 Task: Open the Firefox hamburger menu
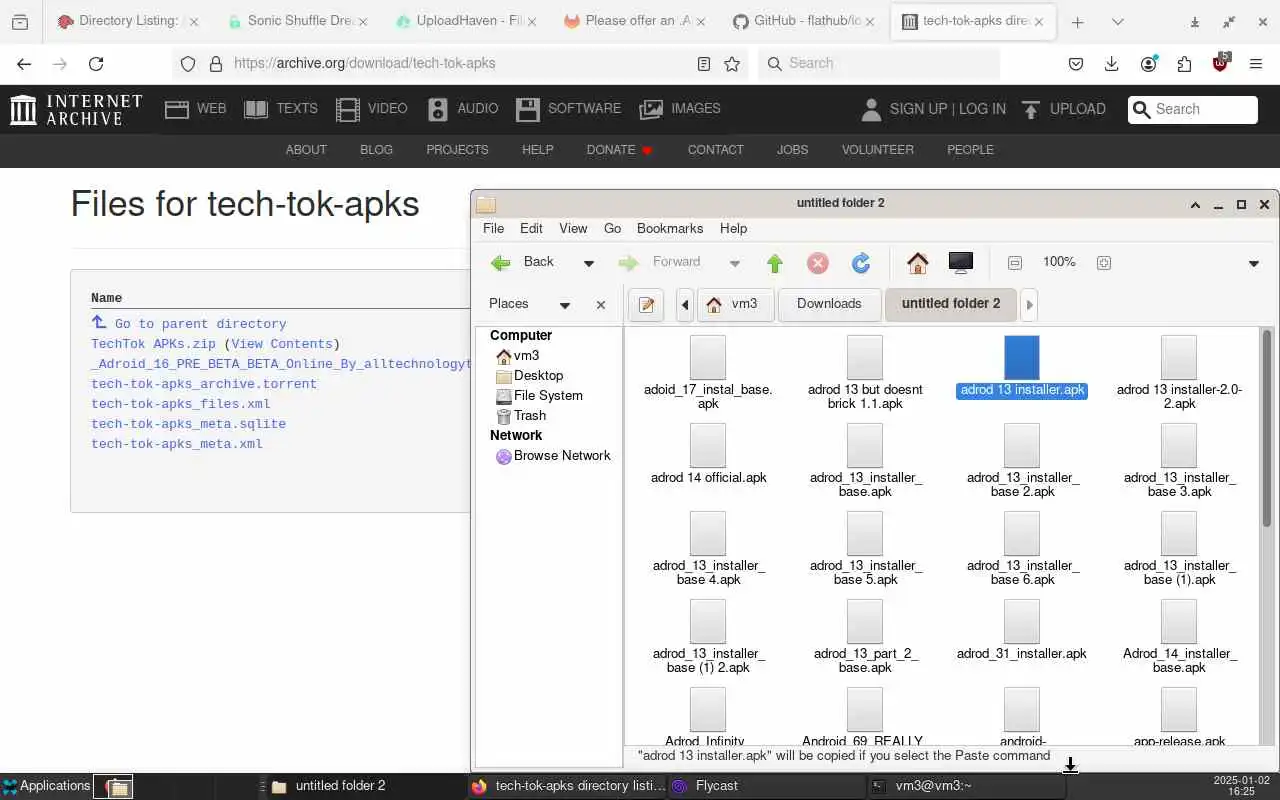(1256, 63)
